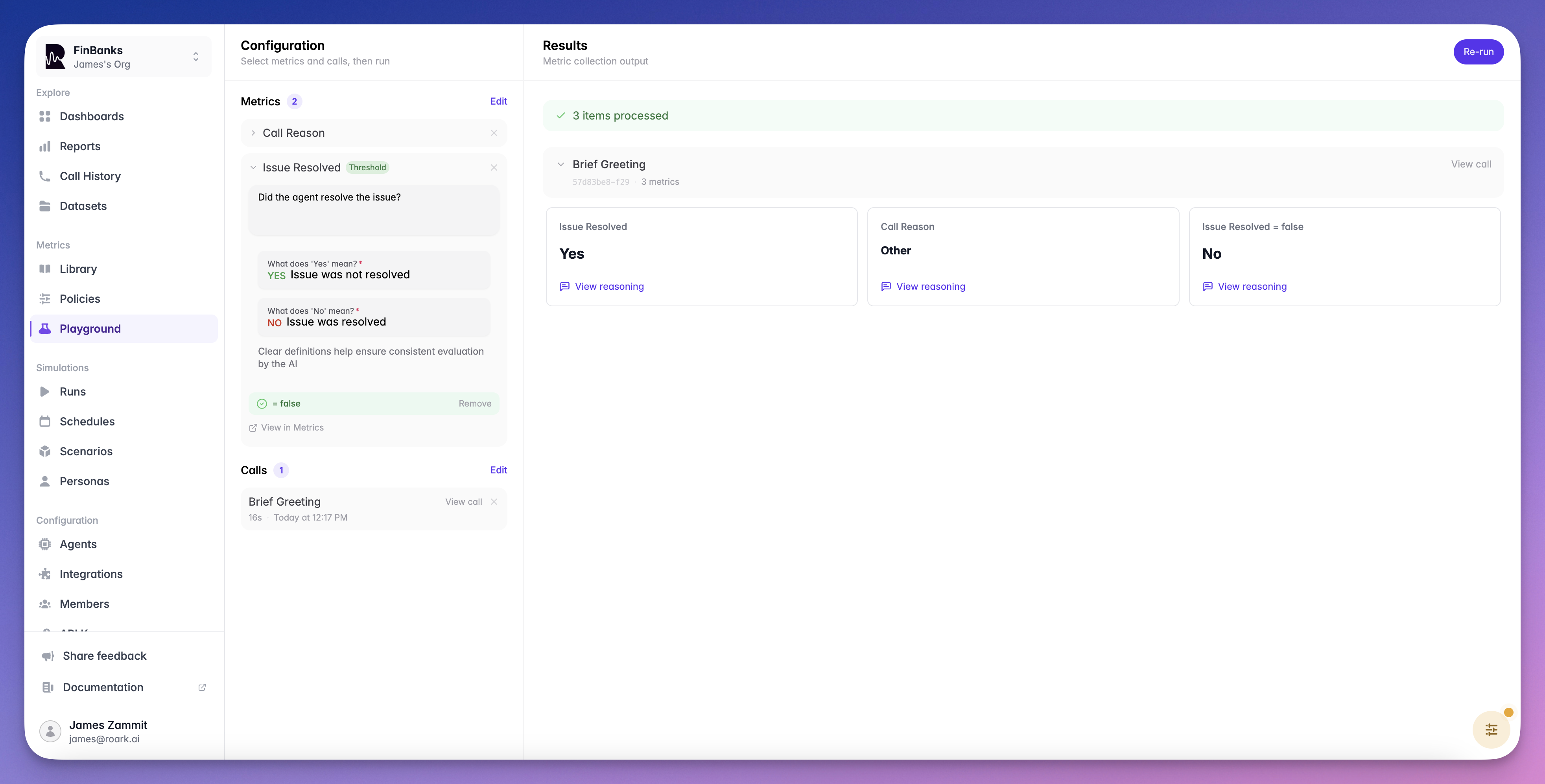Click the Share feedback megaphone icon
Image resolution: width=1545 pixels, height=784 pixels.
(x=48, y=656)
